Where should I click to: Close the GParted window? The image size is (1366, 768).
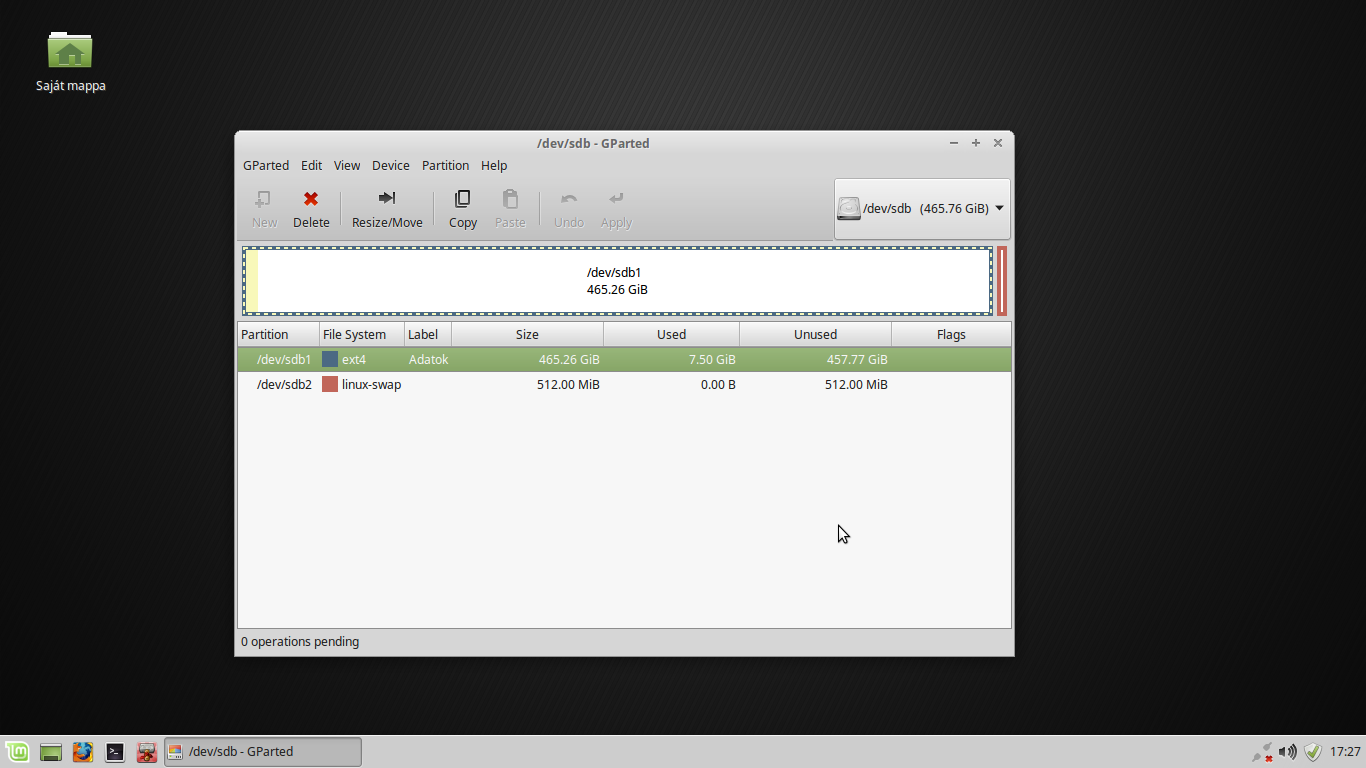coord(998,143)
